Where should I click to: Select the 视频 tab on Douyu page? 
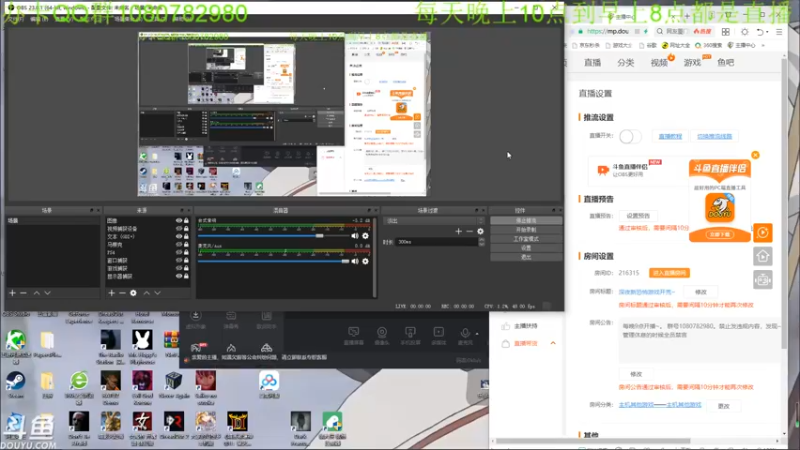tap(659, 63)
